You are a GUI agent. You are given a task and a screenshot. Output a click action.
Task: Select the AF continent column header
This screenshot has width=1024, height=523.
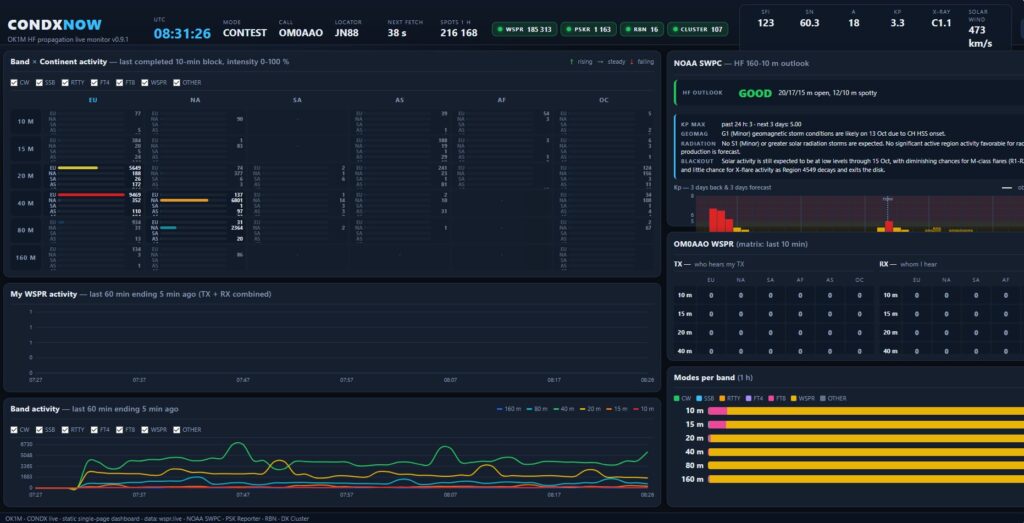coord(502,100)
